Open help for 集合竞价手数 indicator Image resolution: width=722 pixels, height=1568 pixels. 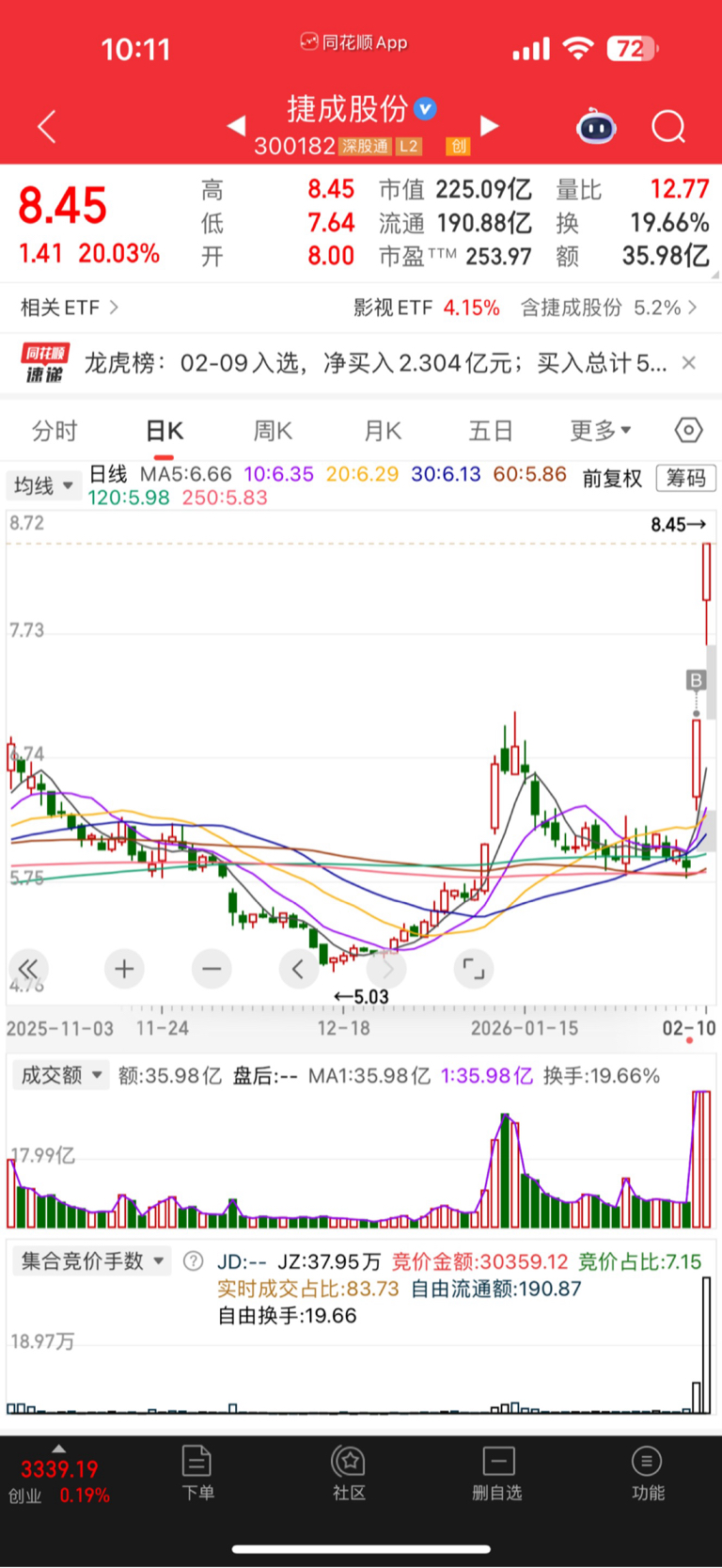[193, 1261]
